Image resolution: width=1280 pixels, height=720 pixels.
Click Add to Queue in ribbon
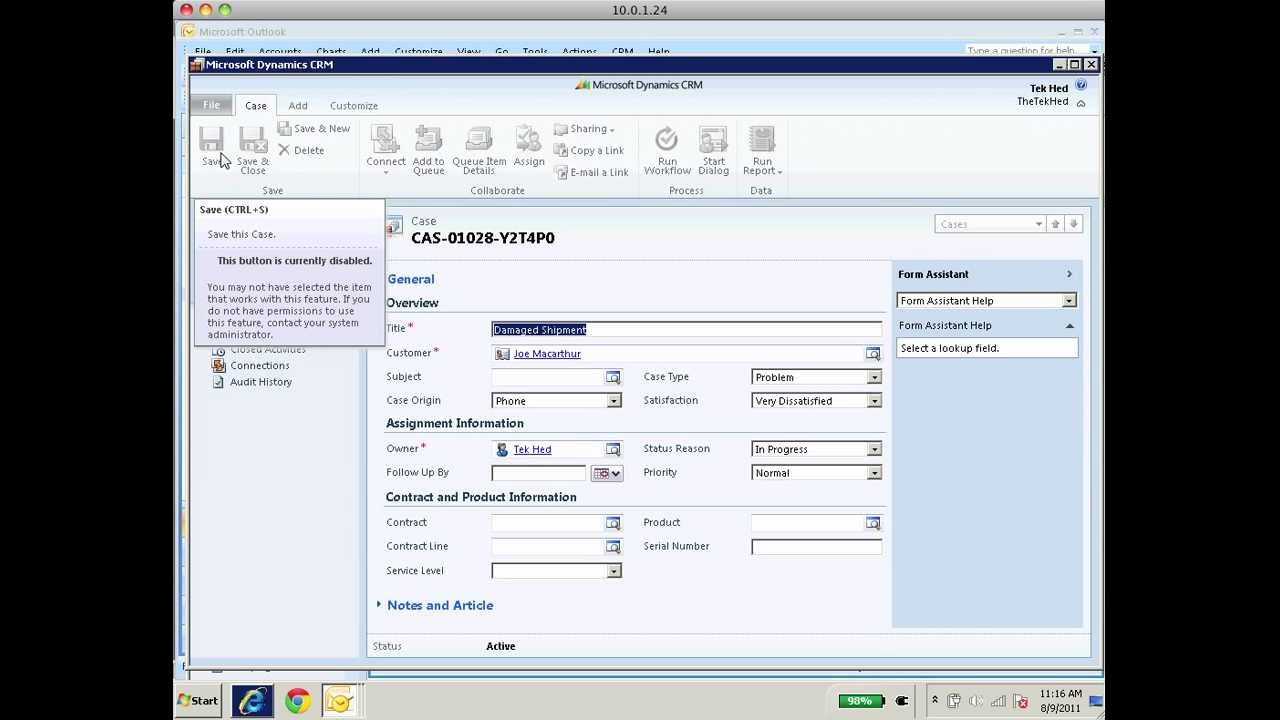point(428,151)
